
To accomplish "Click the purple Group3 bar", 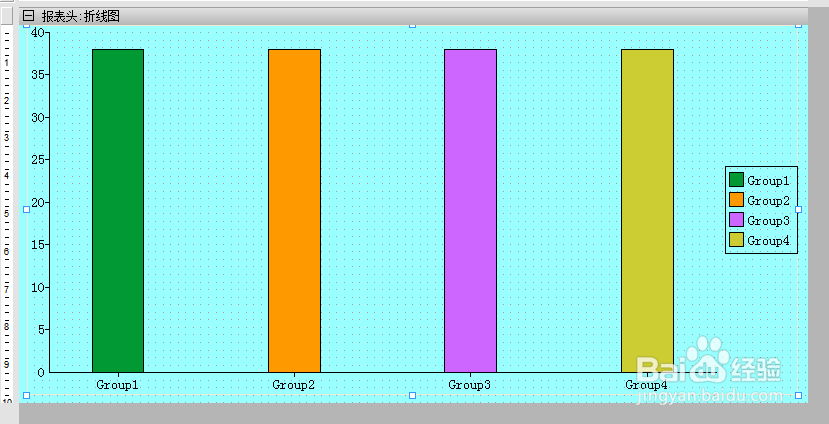I will point(471,211).
